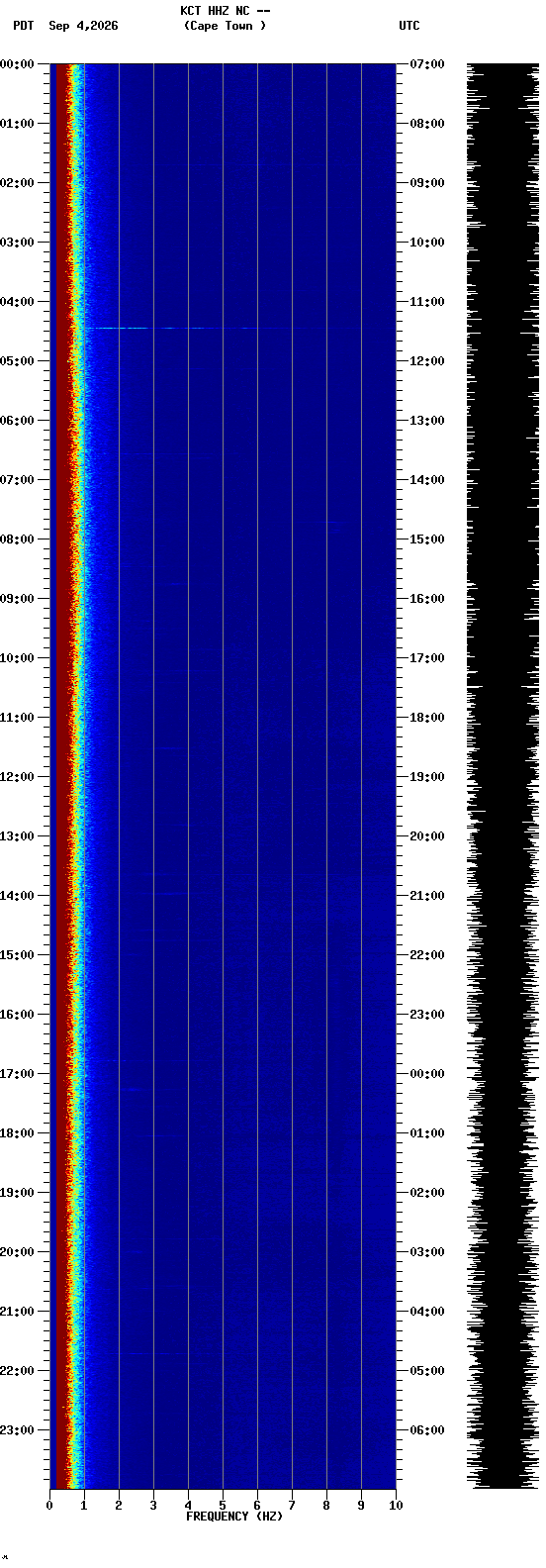Click the 11:00 UTC time label
The width and height of the screenshot is (546, 1568).
coord(427,302)
